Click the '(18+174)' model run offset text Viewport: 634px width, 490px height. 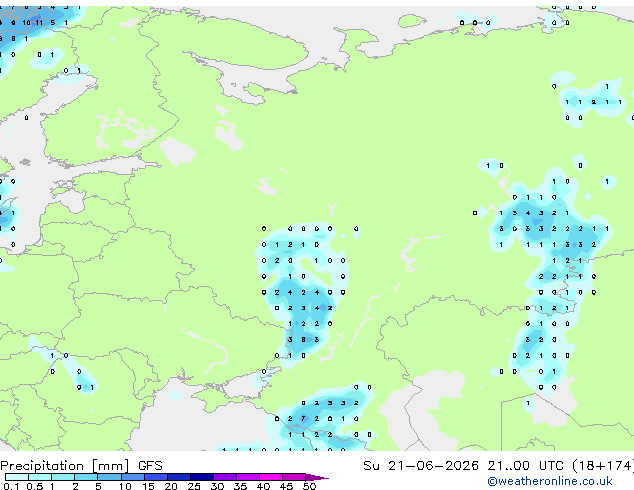[603, 466]
